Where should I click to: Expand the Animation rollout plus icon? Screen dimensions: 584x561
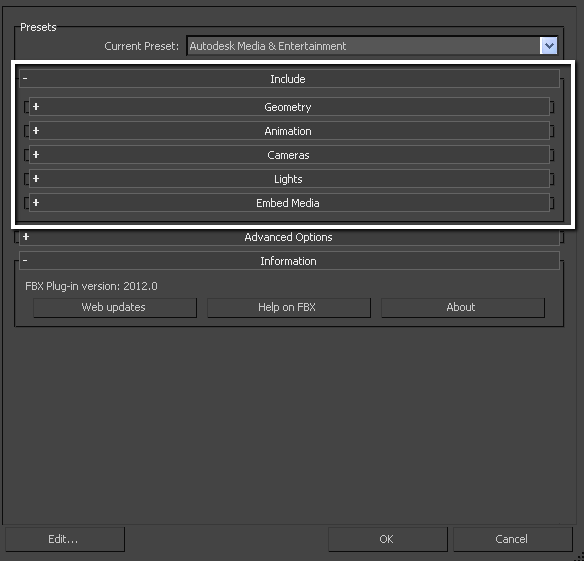(x=36, y=130)
